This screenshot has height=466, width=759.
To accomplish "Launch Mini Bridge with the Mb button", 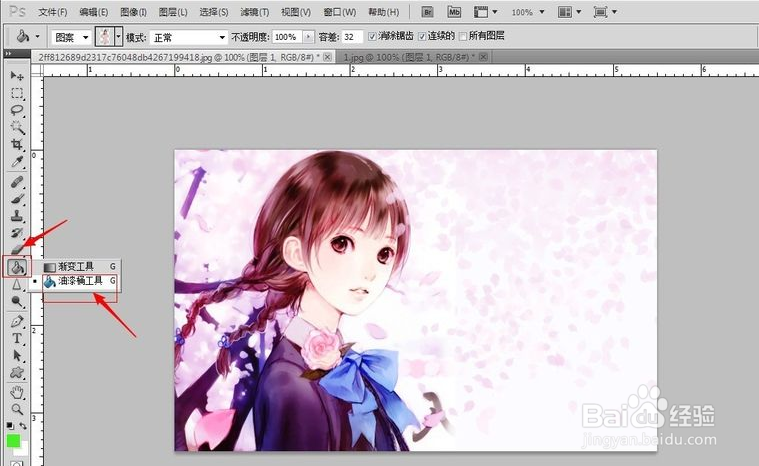I will (x=454, y=12).
